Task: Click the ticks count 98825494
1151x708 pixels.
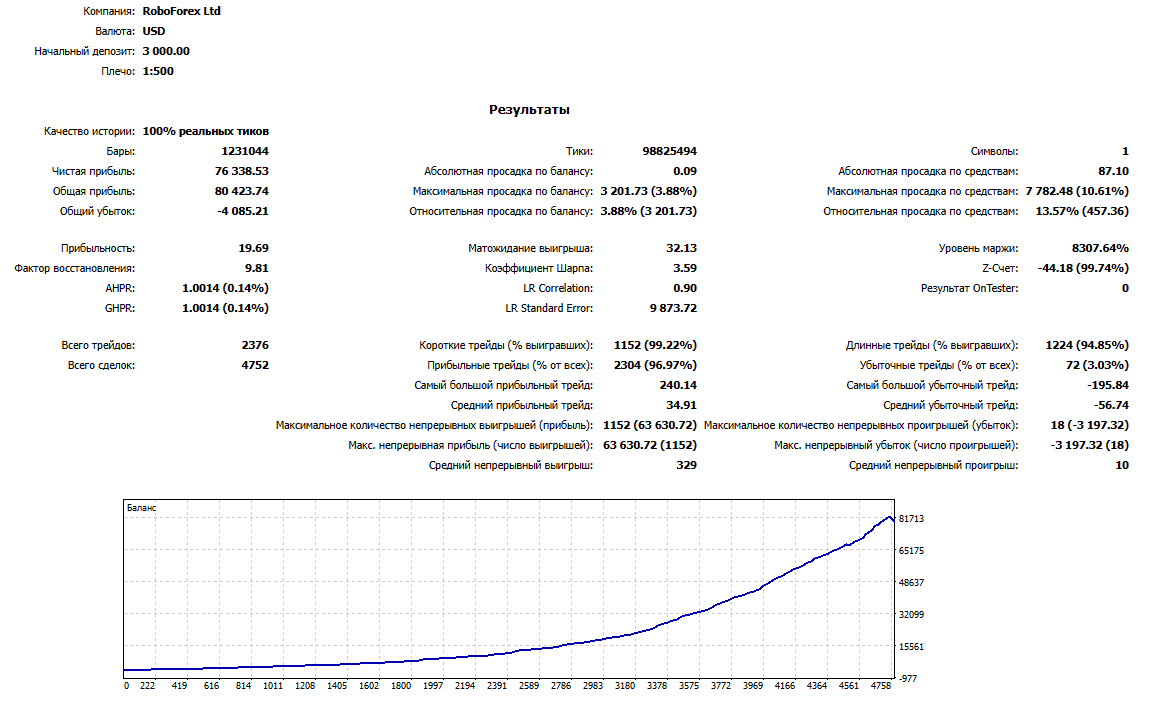Action: pos(669,151)
